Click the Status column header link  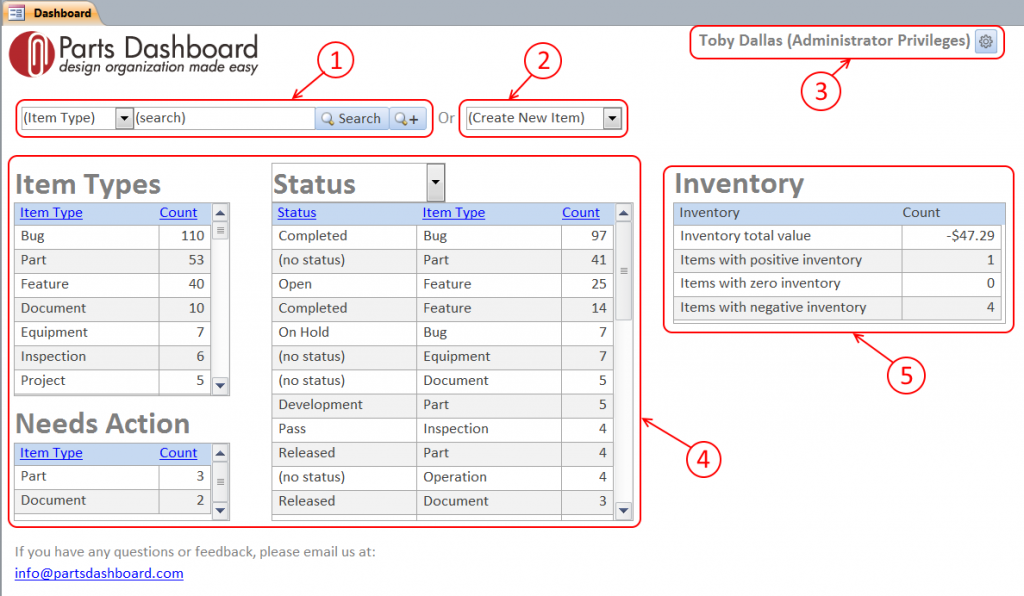point(297,213)
